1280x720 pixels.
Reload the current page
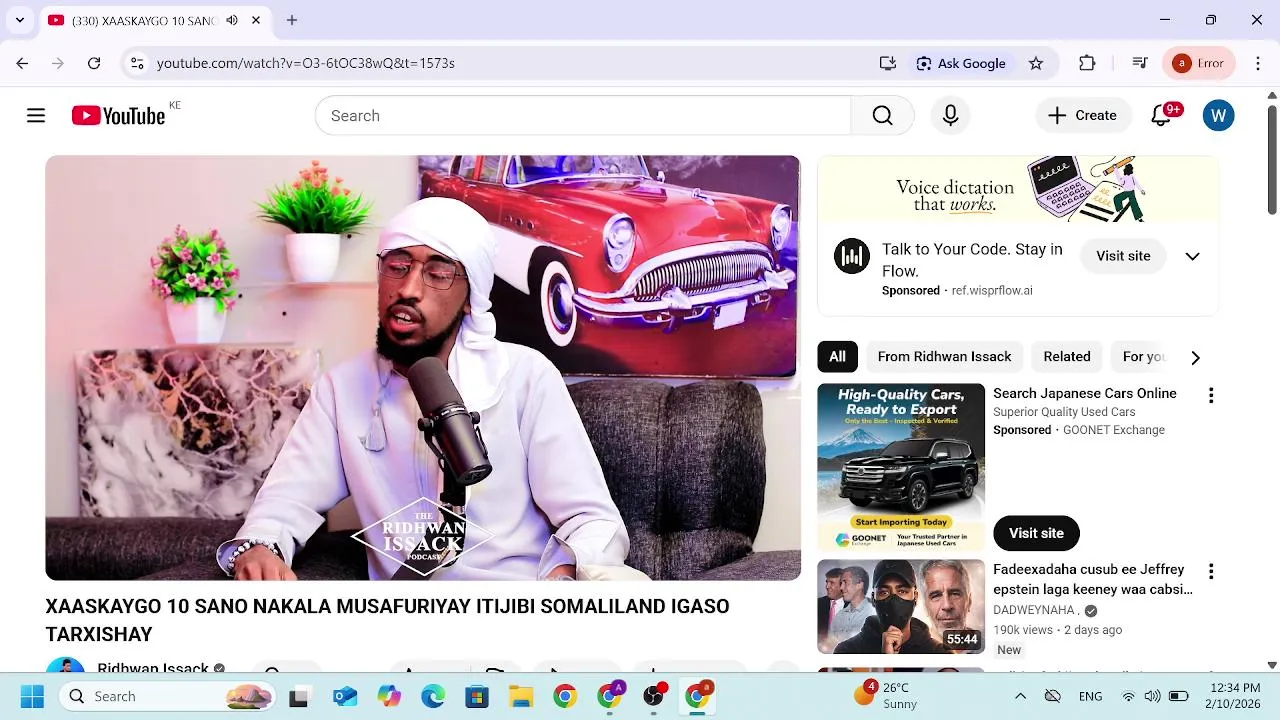pos(94,63)
